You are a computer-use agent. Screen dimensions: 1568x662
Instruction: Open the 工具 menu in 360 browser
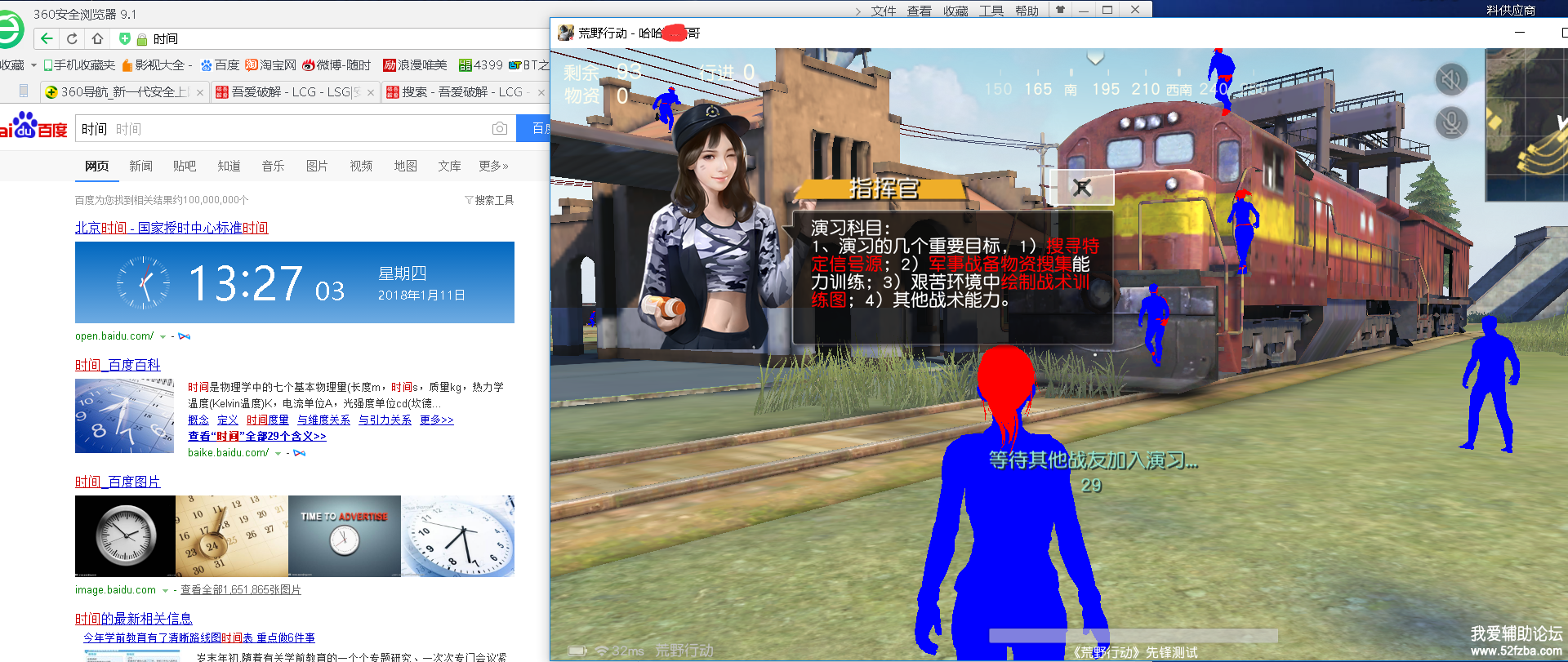[991, 11]
